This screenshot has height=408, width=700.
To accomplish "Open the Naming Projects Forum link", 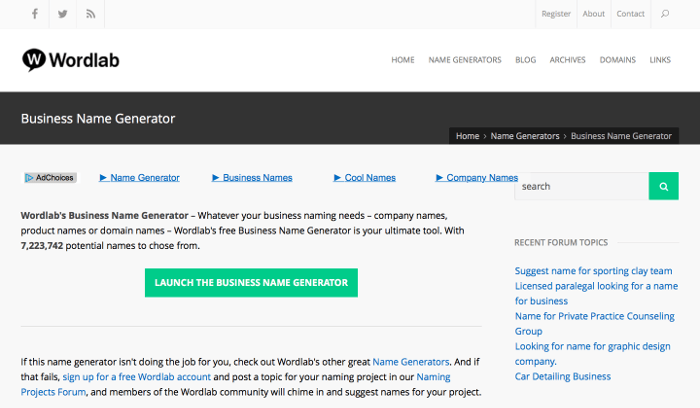I will 235,384.
